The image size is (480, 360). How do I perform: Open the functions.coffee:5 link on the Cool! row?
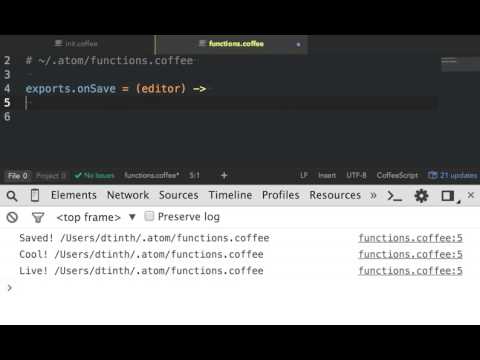(411, 255)
